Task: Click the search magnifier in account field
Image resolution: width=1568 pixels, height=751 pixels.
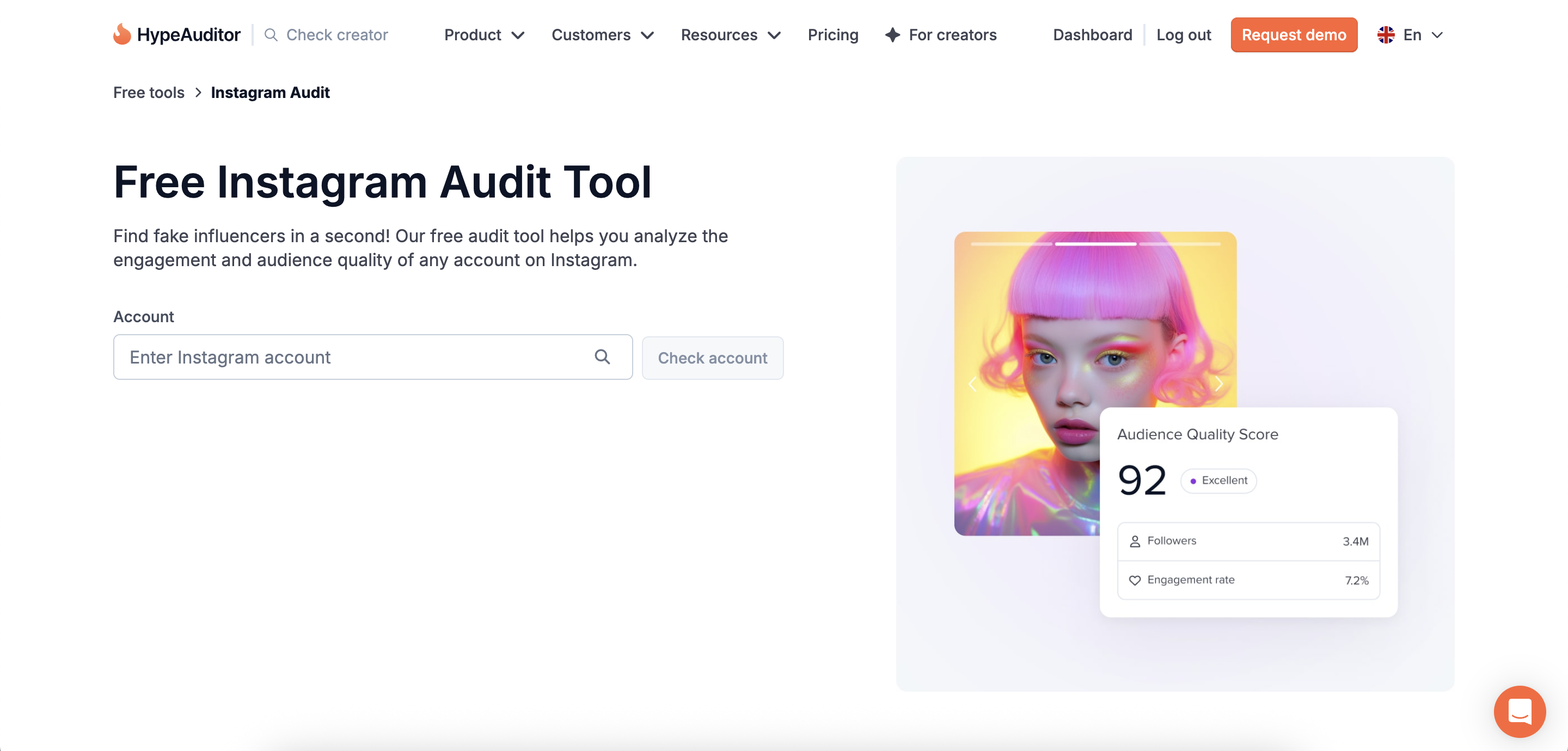Action: point(602,356)
